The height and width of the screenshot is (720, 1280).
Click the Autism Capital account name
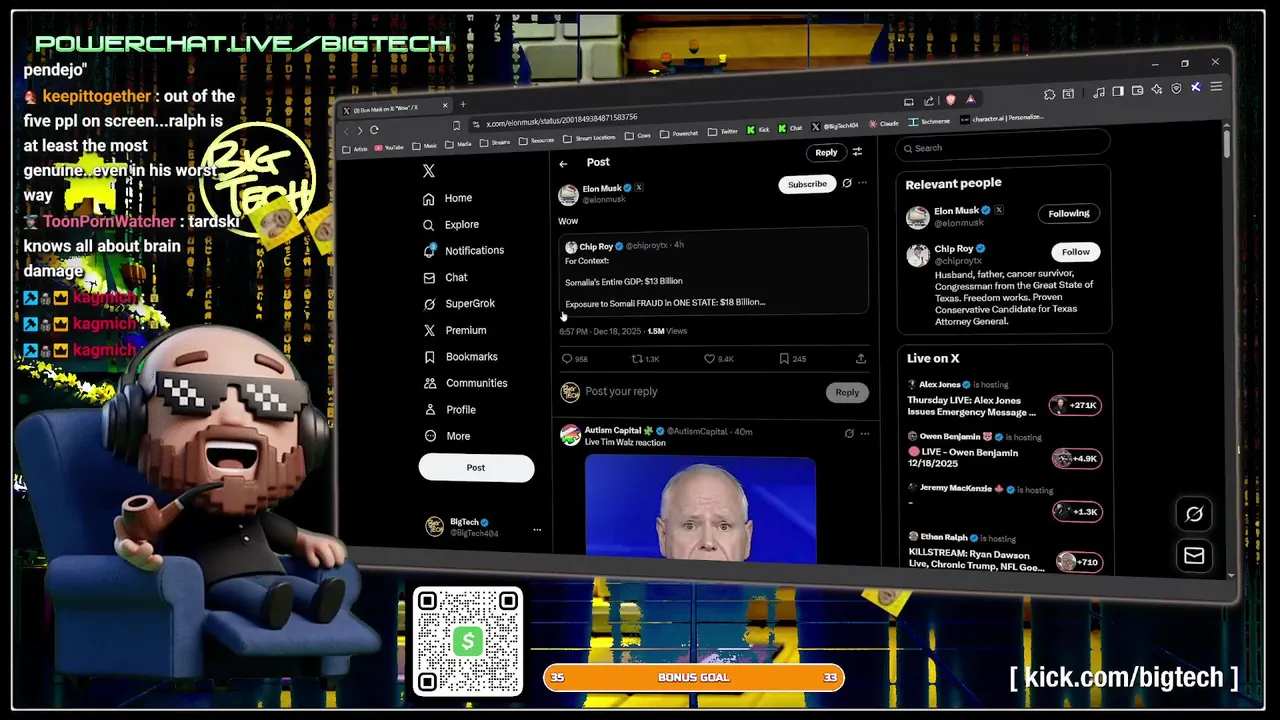coord(612,431)
